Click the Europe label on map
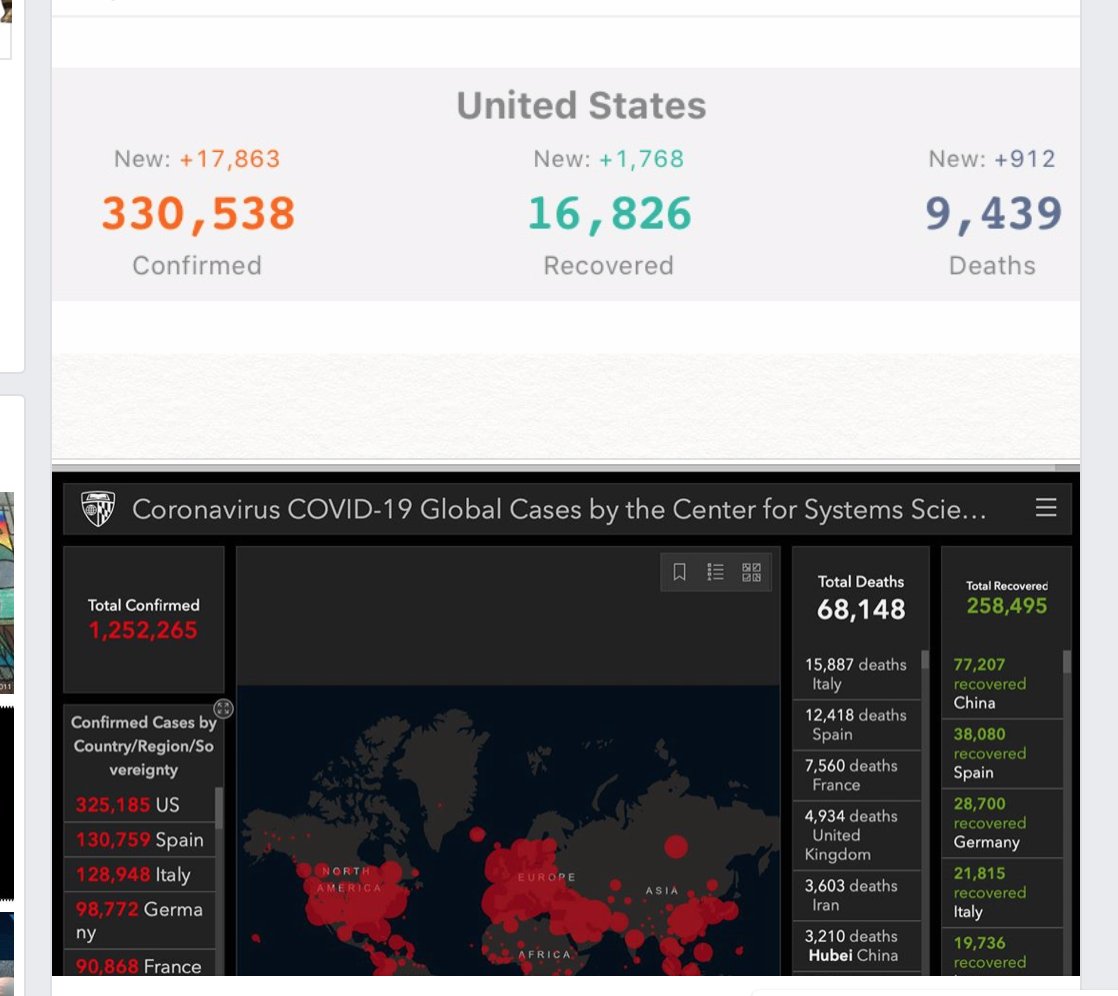 (x=546, y=877)
